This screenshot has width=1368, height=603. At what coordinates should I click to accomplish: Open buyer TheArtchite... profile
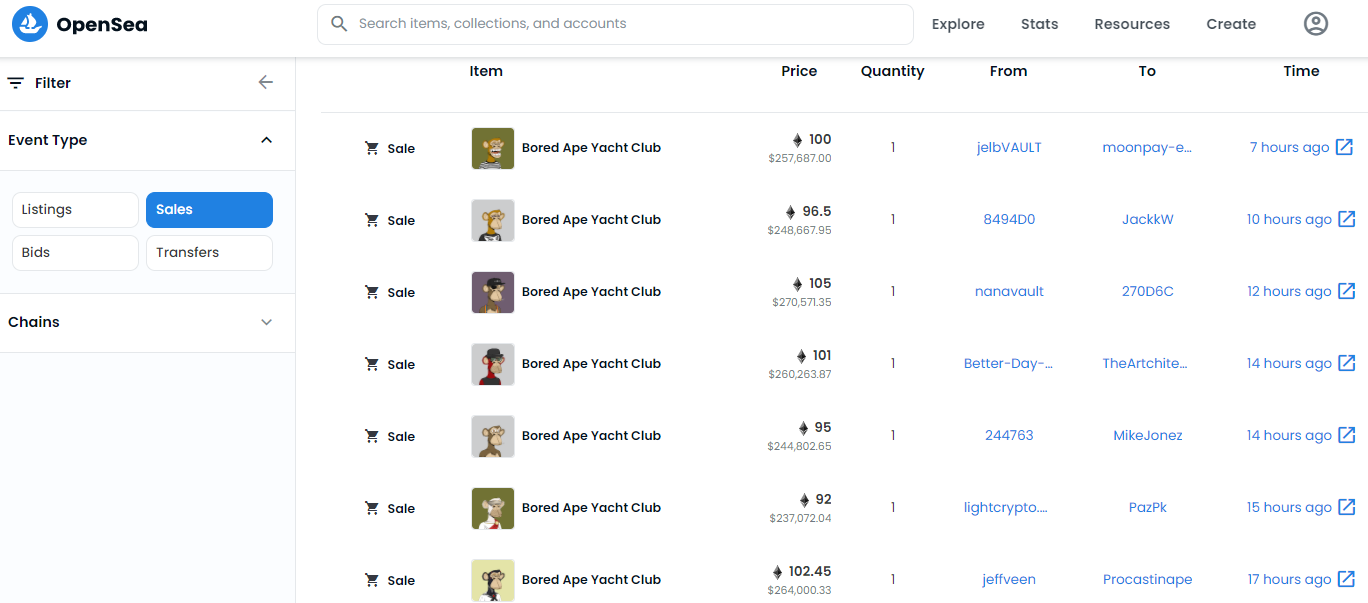pos(1145,363)
